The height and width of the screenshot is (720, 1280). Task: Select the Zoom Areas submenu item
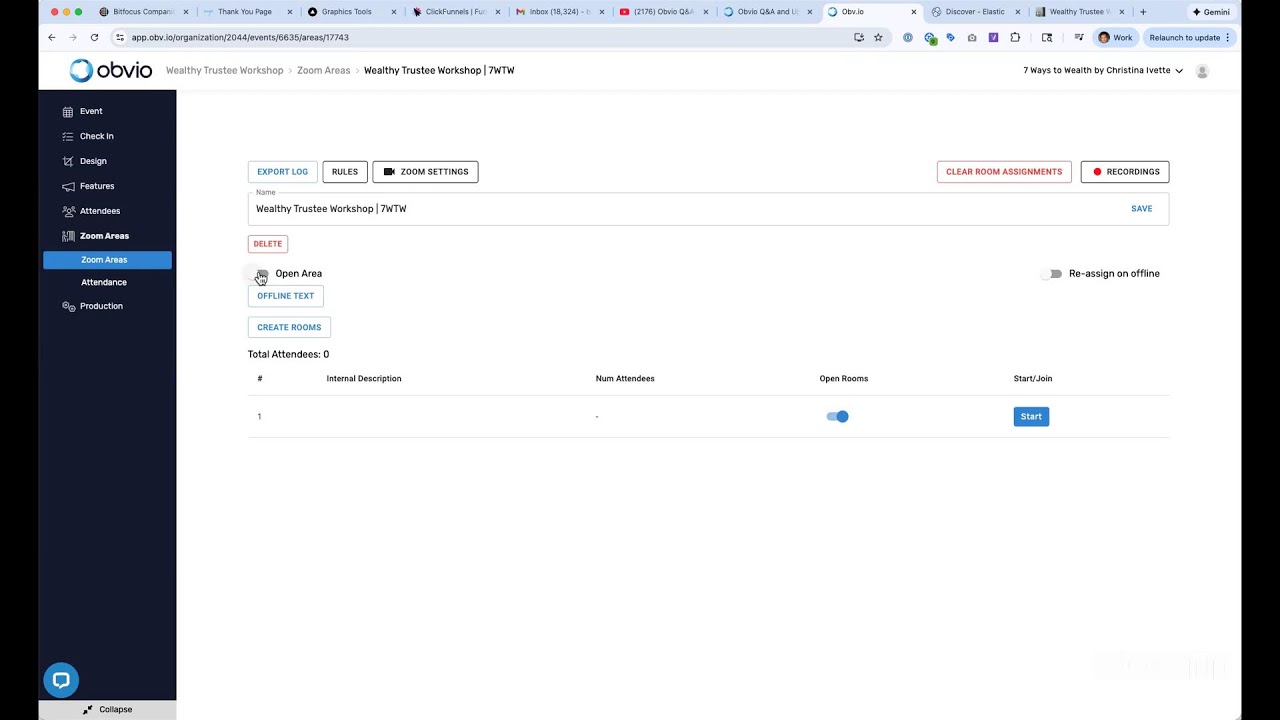pos(108,260)
